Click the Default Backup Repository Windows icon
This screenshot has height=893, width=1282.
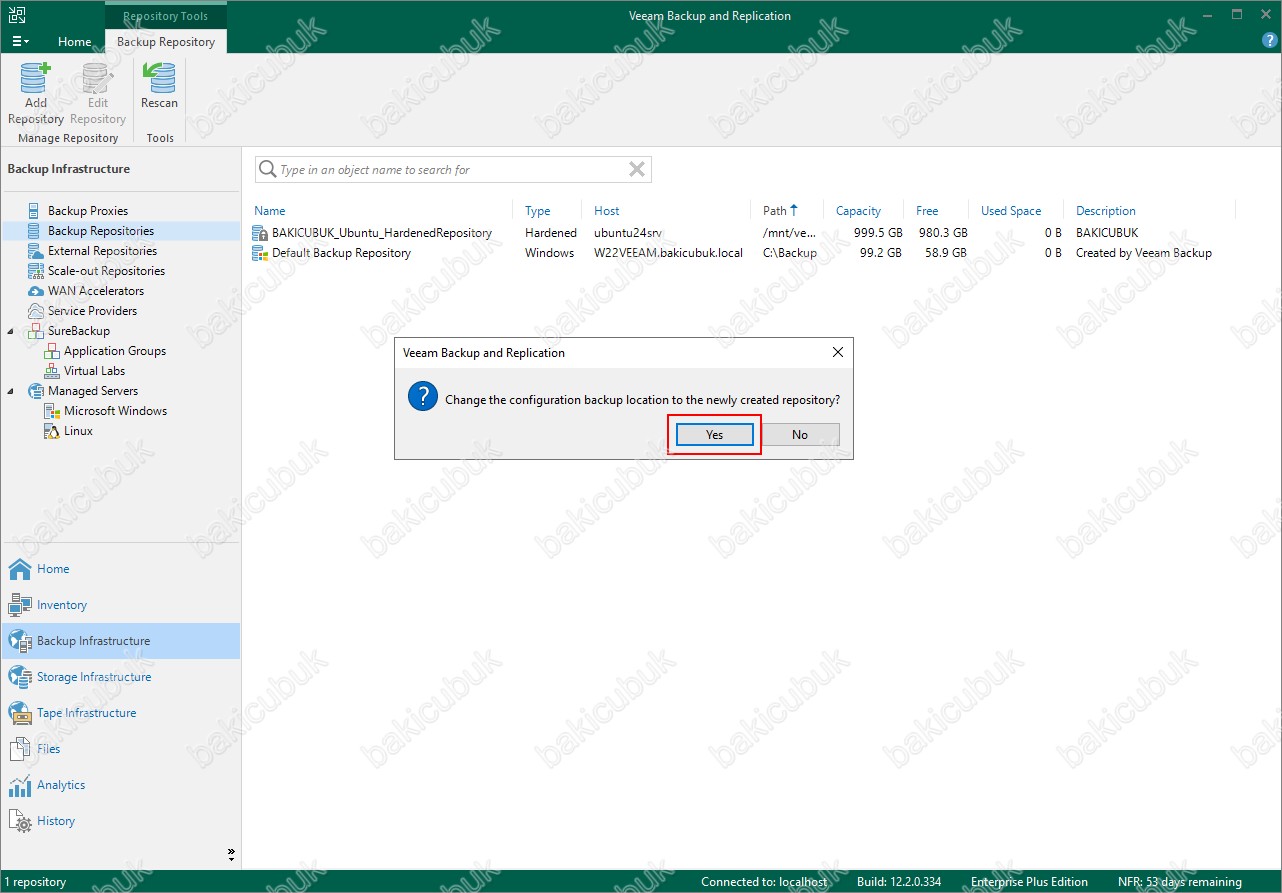(260, 253)
